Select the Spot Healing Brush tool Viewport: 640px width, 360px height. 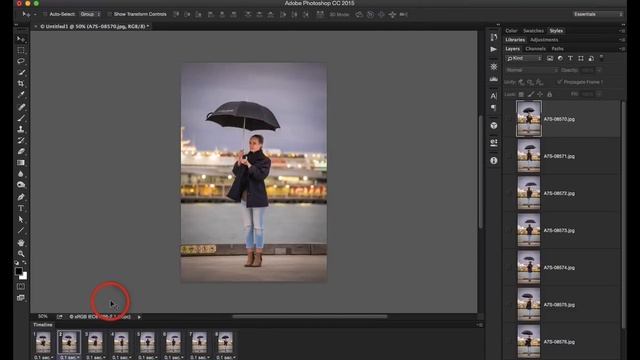click(21, 107)
